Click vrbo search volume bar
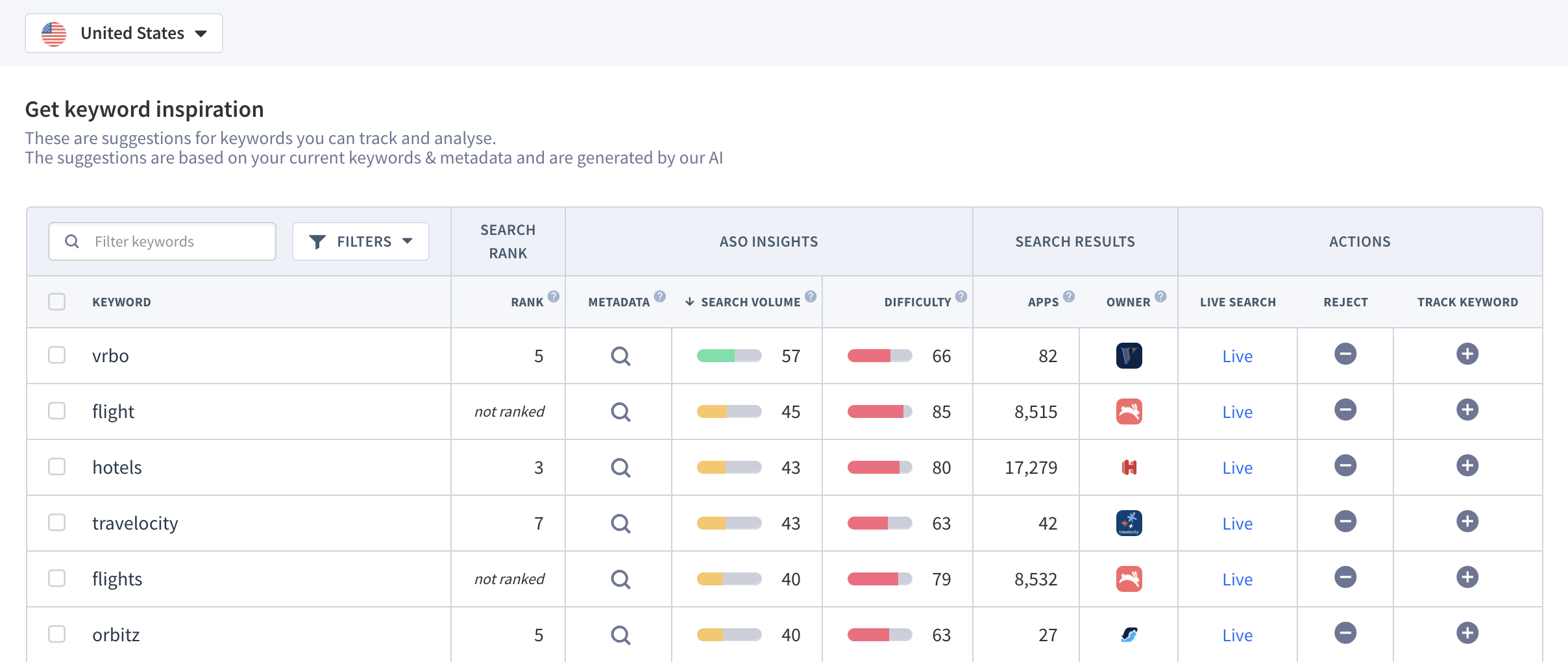1568x662 pixels. click(x=729, y=356)
